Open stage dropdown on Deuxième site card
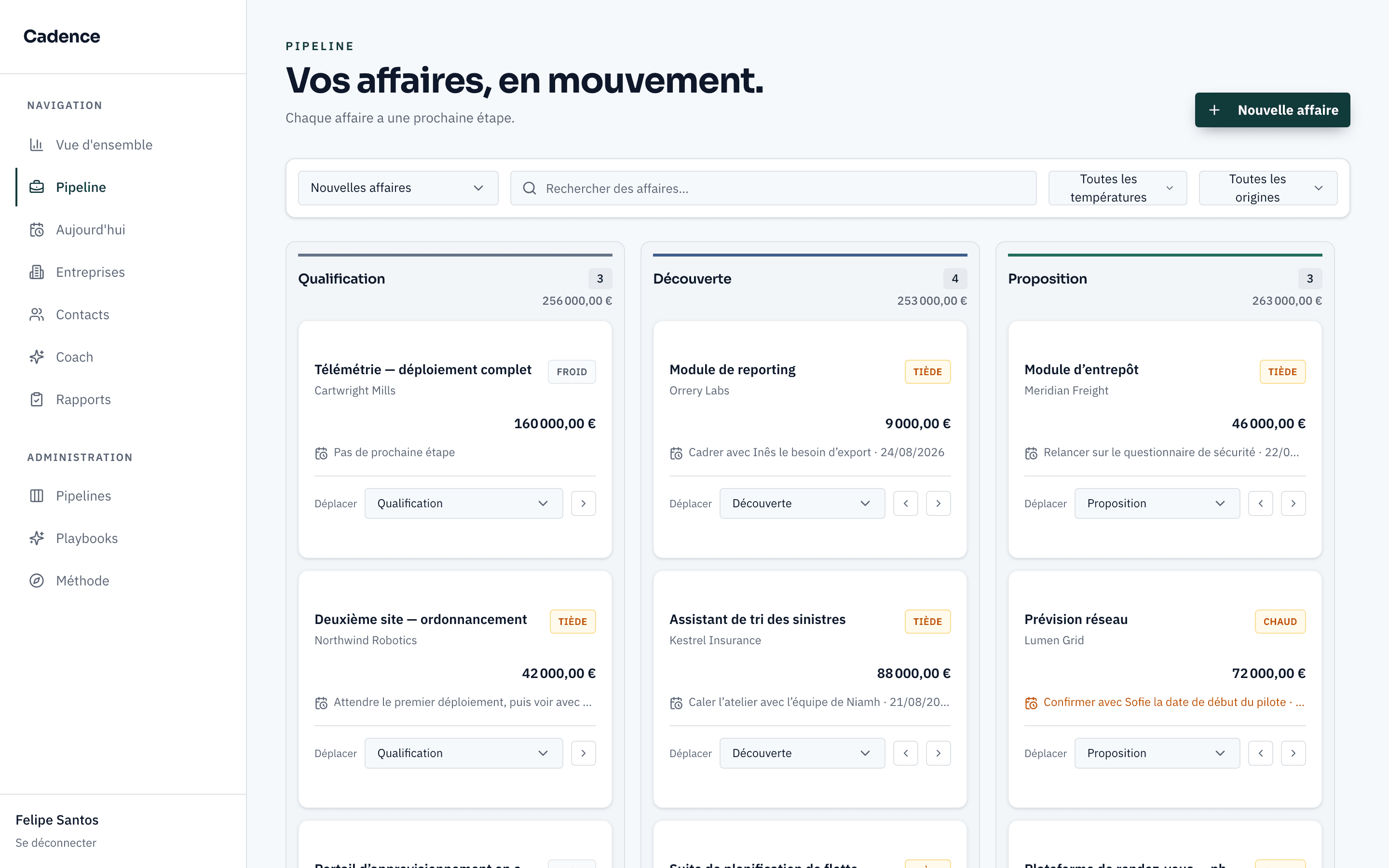The image size is (1389, 868). click(464, 753)
